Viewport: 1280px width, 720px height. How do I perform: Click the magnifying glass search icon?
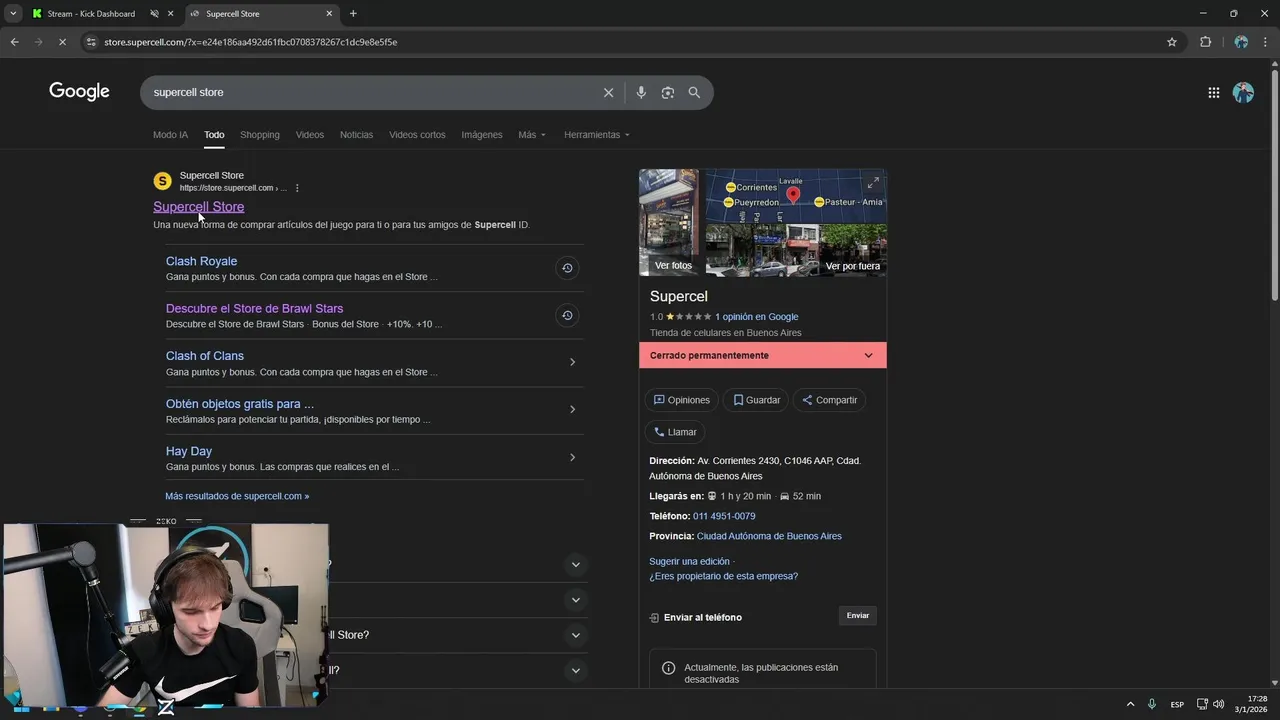[694, 92]
